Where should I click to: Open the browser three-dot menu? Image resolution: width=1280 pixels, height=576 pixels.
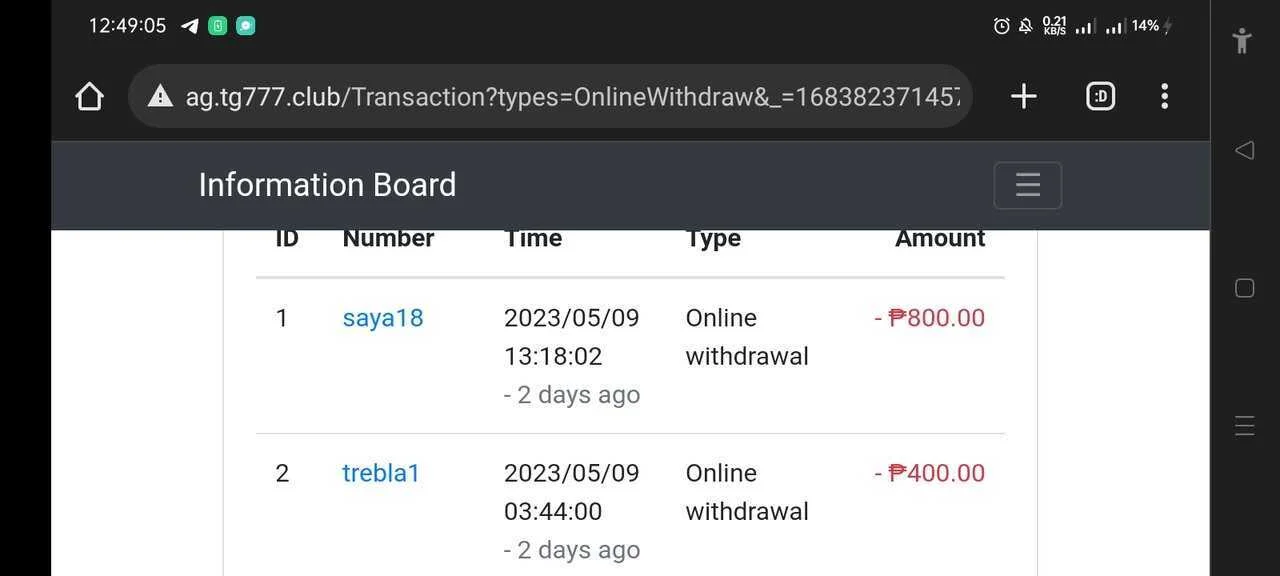(1164, 96)
